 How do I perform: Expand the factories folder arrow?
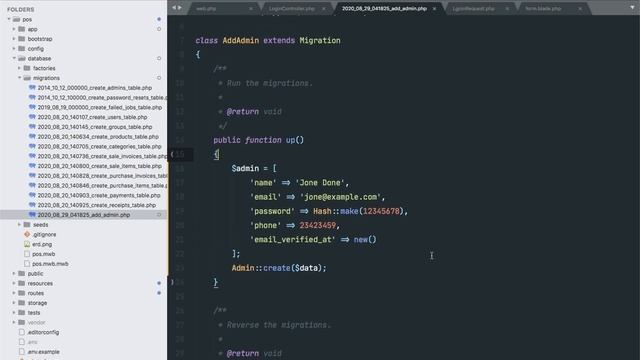(19, 68)
